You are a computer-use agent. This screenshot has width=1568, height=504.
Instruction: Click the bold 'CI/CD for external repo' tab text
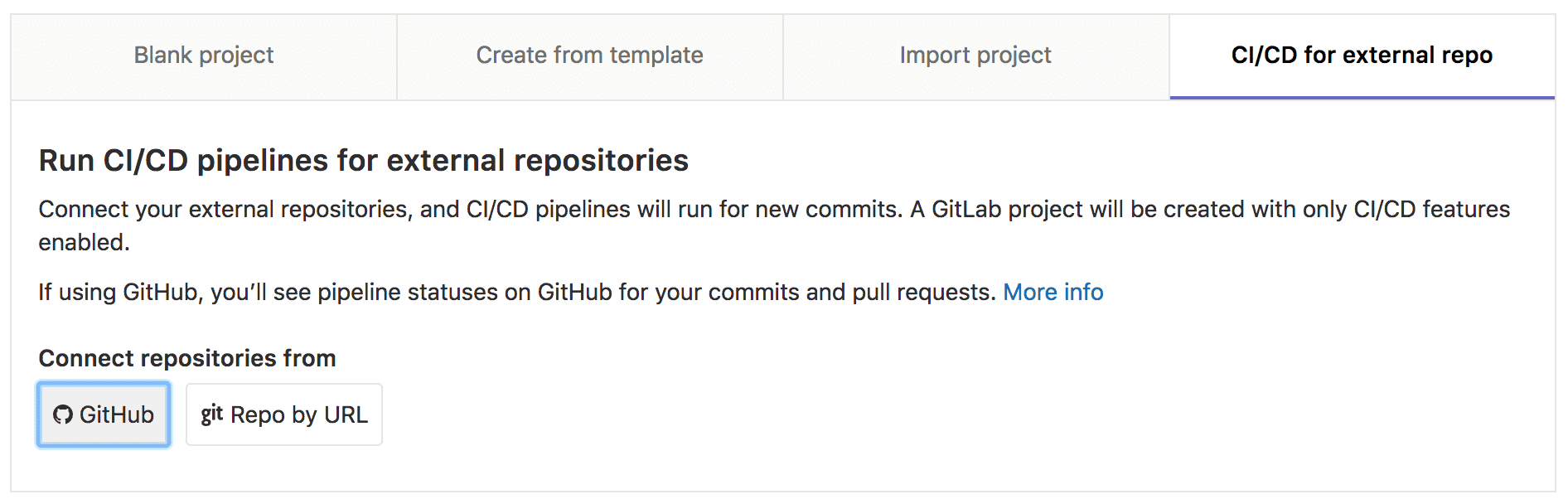1362,55
